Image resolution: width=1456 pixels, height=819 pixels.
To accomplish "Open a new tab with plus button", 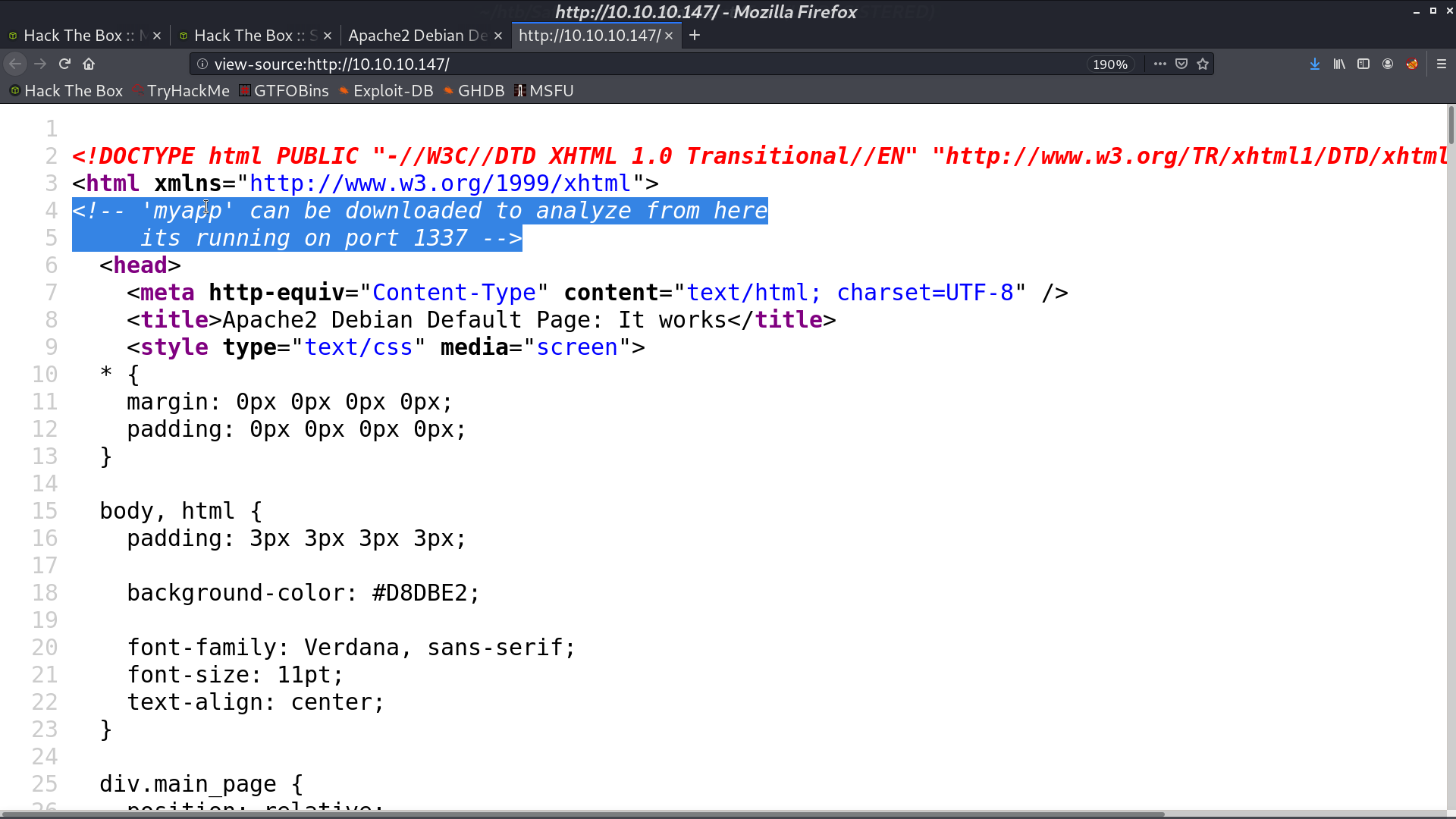I will [x=695, y=36].
